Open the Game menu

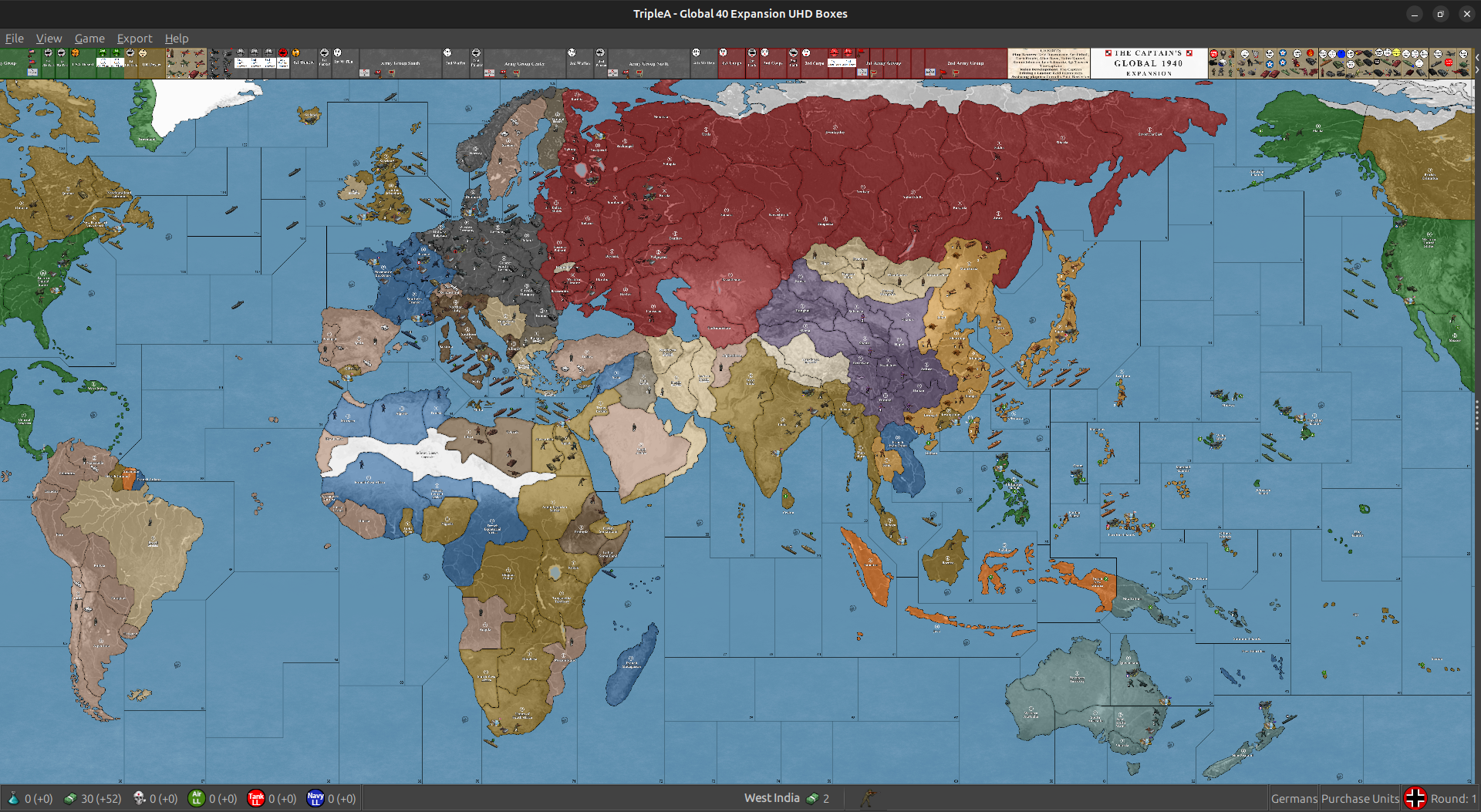(89, 38)
